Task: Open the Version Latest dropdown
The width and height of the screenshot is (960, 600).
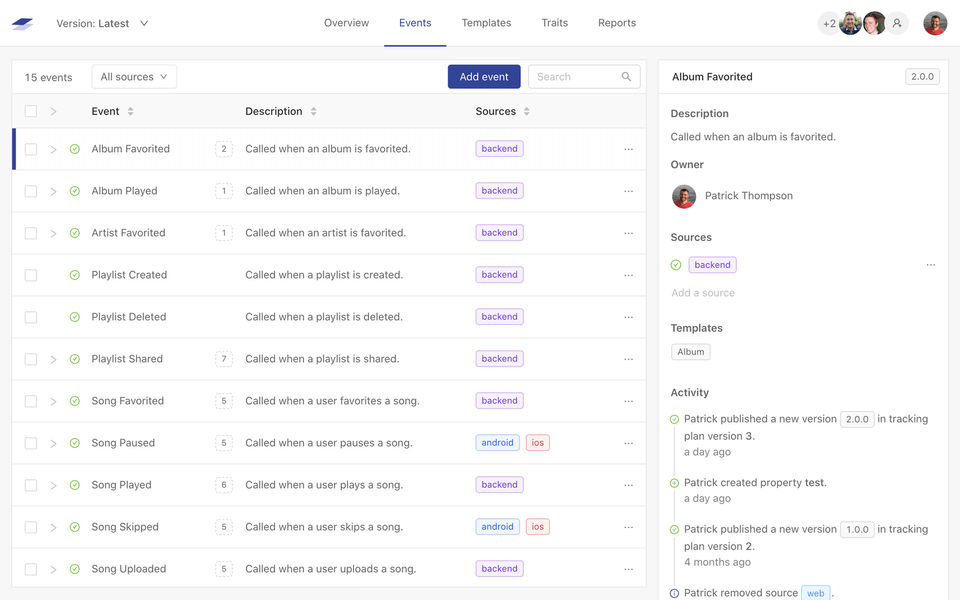Action: pos(102,23)
